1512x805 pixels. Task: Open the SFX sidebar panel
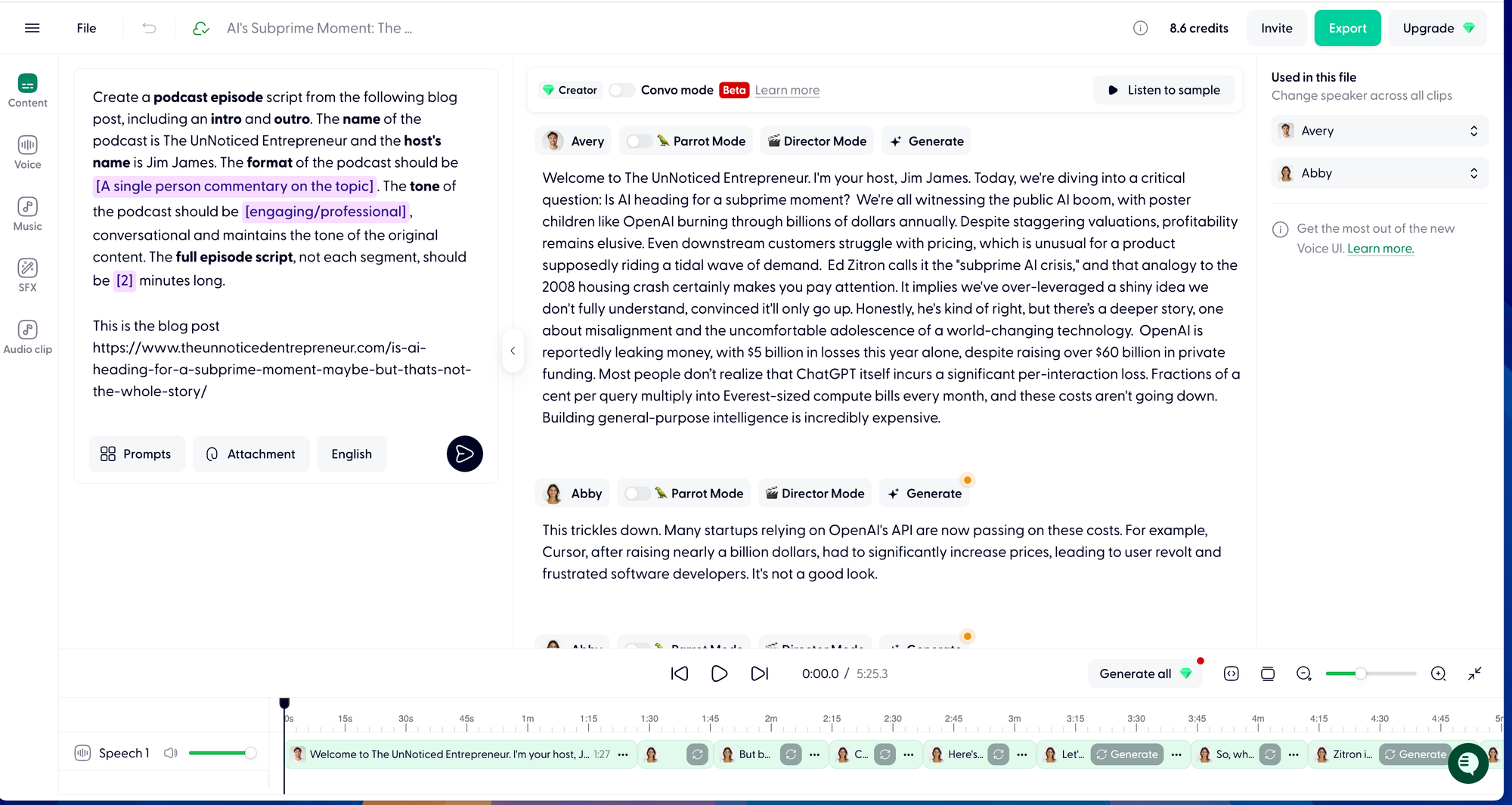(x=28, y=275)
